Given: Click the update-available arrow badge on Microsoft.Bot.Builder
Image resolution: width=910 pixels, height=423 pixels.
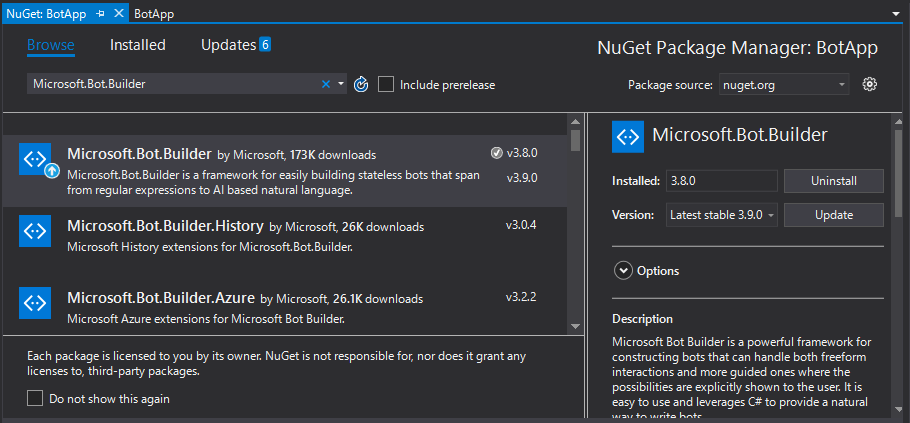Looking at the screenshot, I should (x=52, y=171).
